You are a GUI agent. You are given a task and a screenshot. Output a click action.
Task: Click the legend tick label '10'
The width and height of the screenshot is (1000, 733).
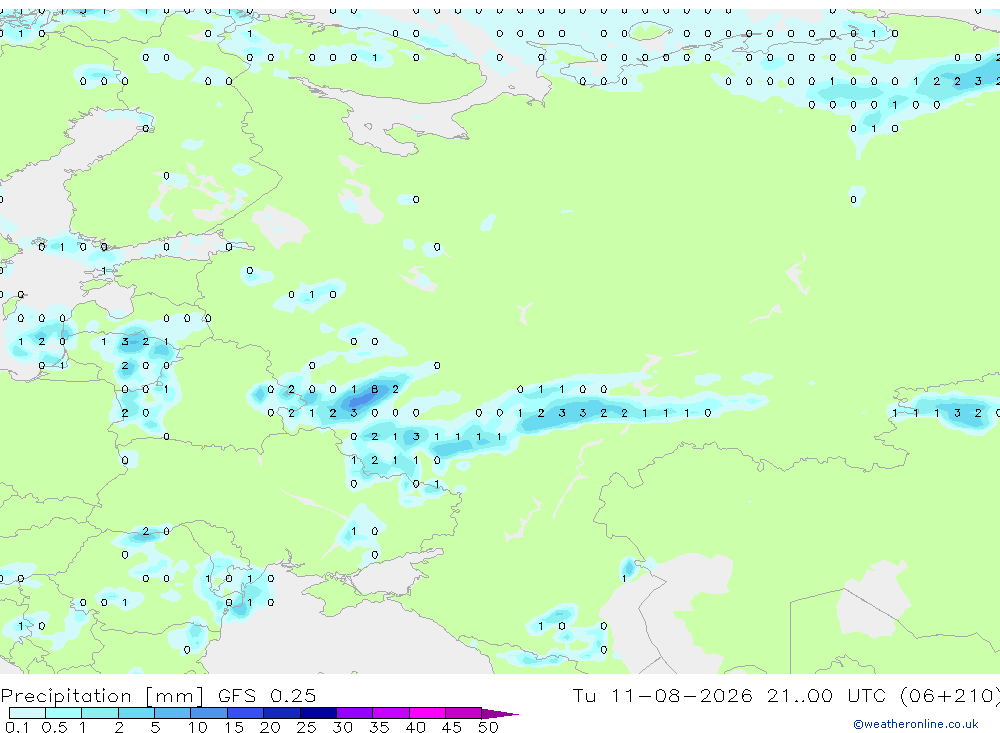tap(198, 727)
